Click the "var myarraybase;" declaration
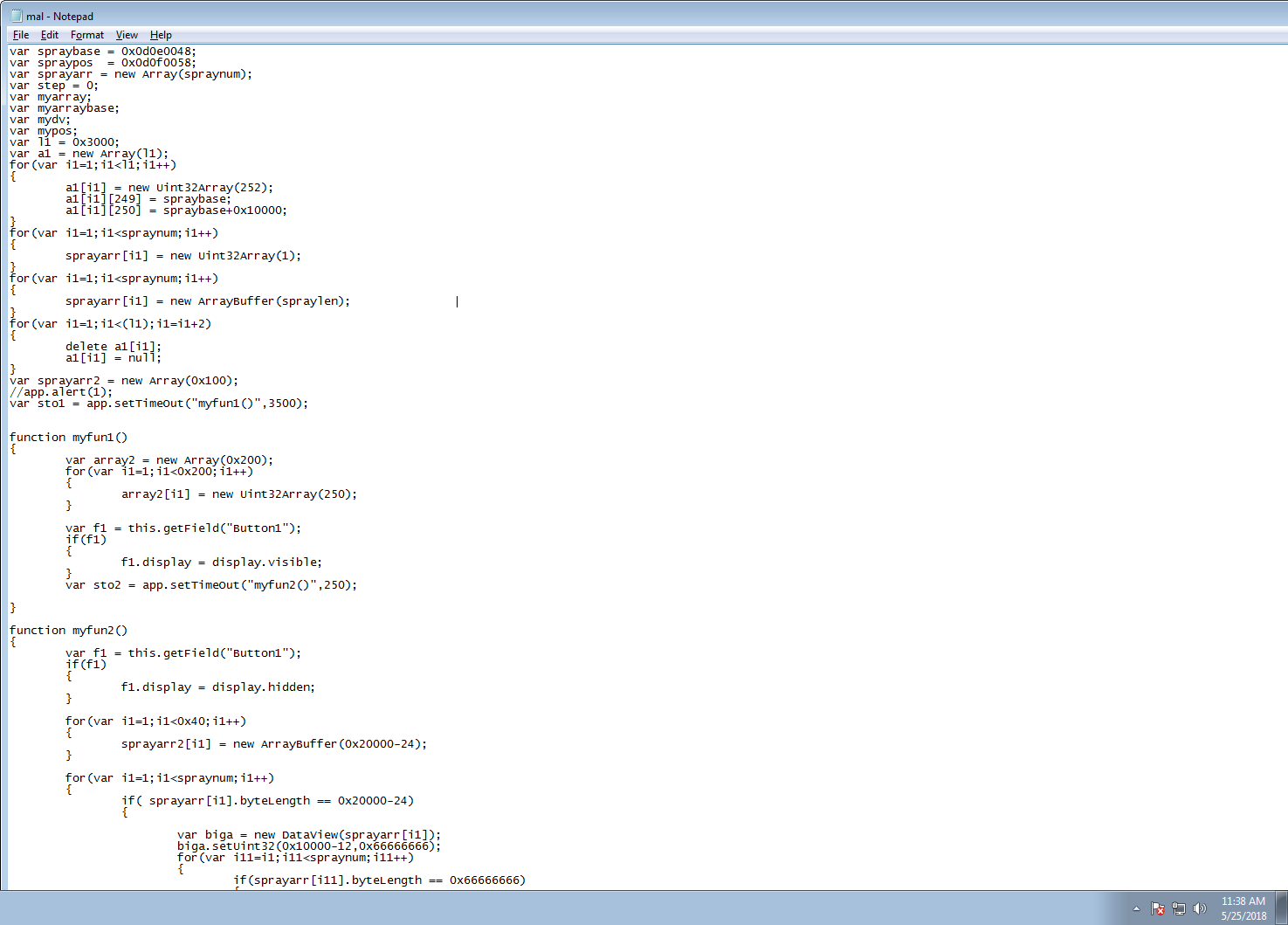1288x925 pixels. point(65,108)
